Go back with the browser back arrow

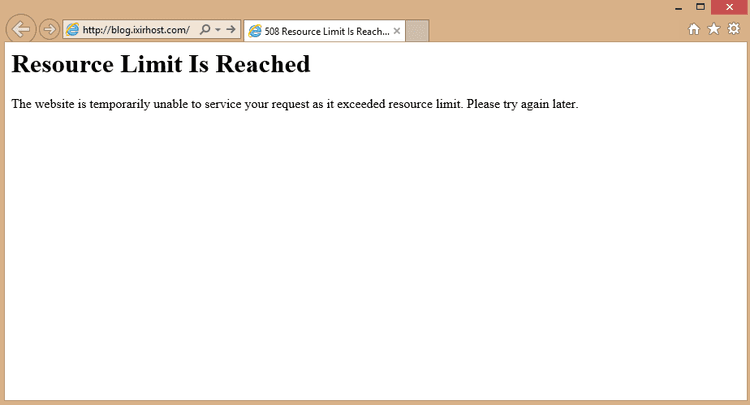(21, 29)
